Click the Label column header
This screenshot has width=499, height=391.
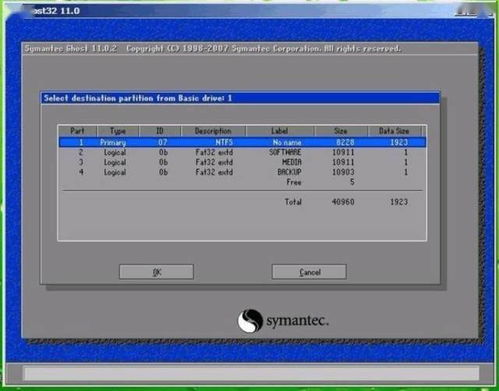280,131
